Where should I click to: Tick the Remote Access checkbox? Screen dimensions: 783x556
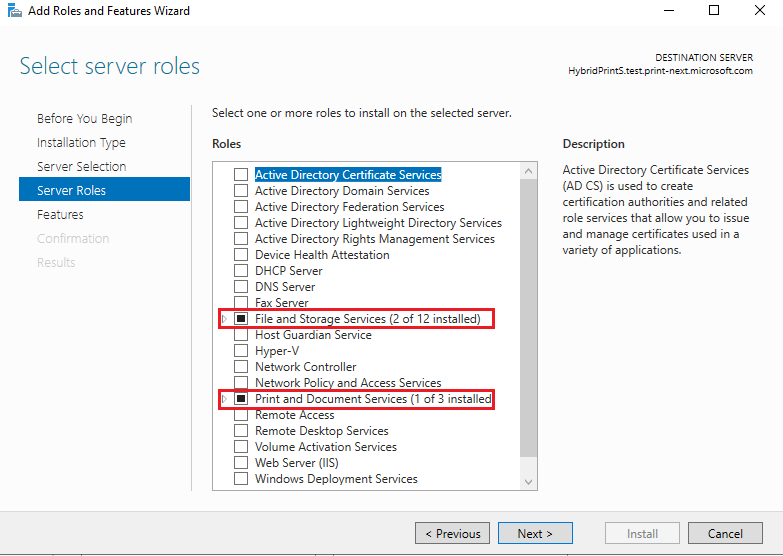tap(241, 414)
